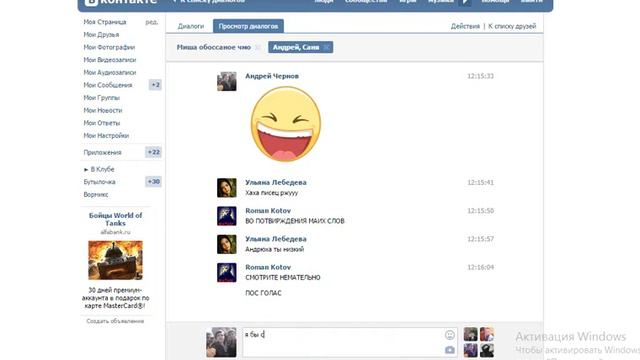Open the Действия actions menu

pos(465,26)
